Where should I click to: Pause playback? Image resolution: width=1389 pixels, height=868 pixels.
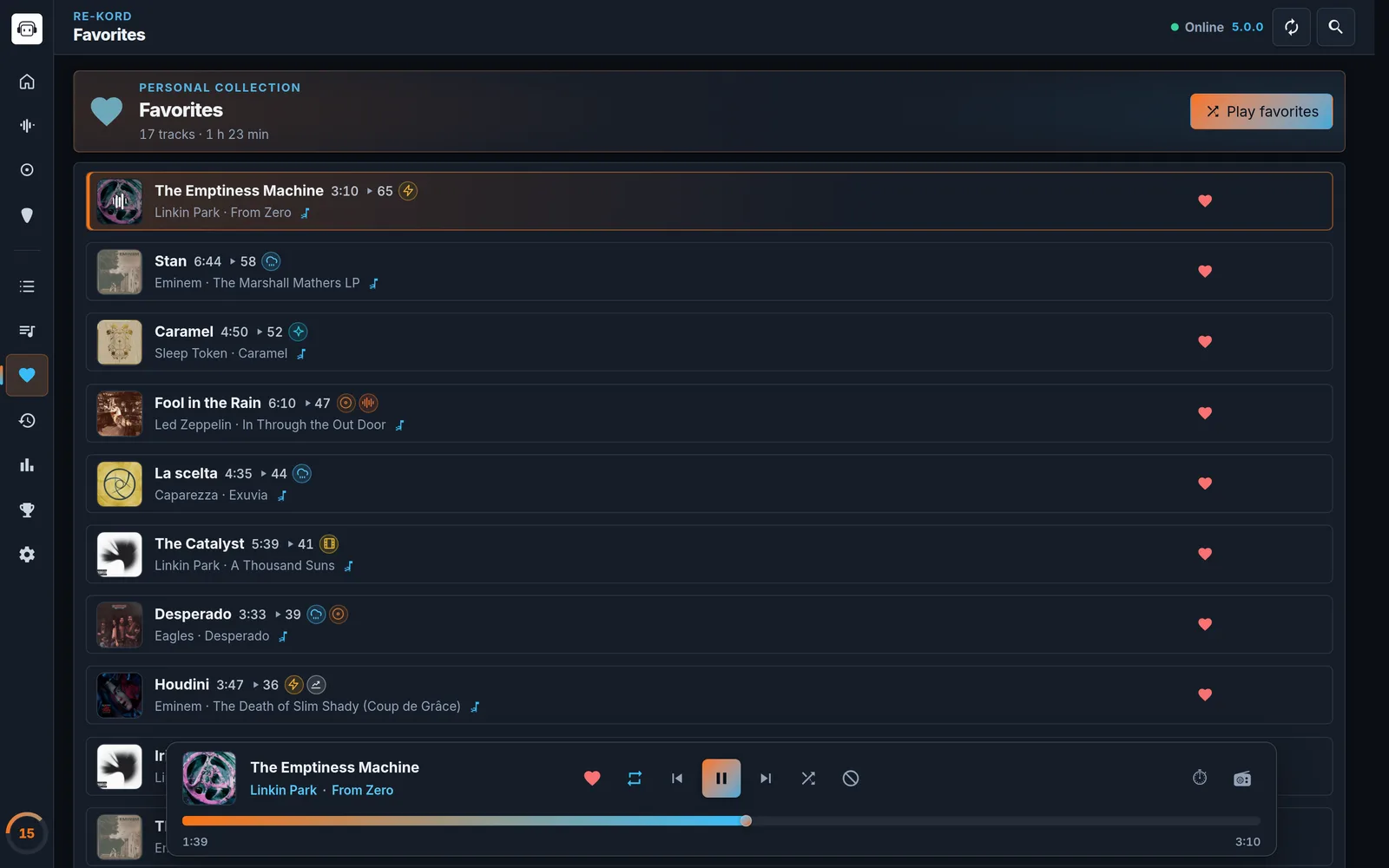[x=721, y=779]
